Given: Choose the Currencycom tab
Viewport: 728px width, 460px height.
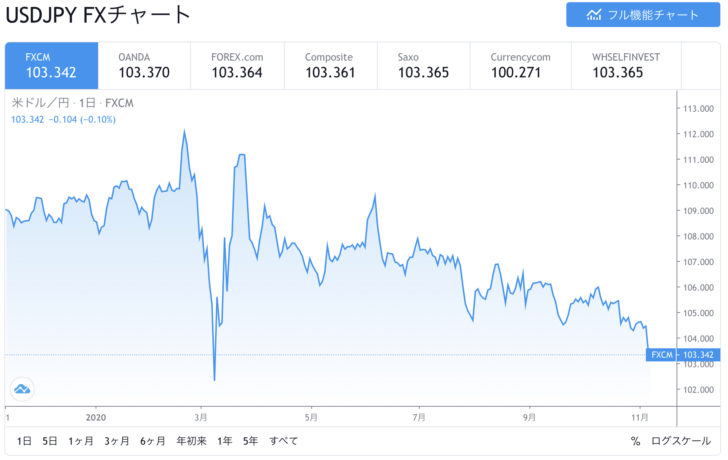Looking at the screenshot, I should 518,65.
